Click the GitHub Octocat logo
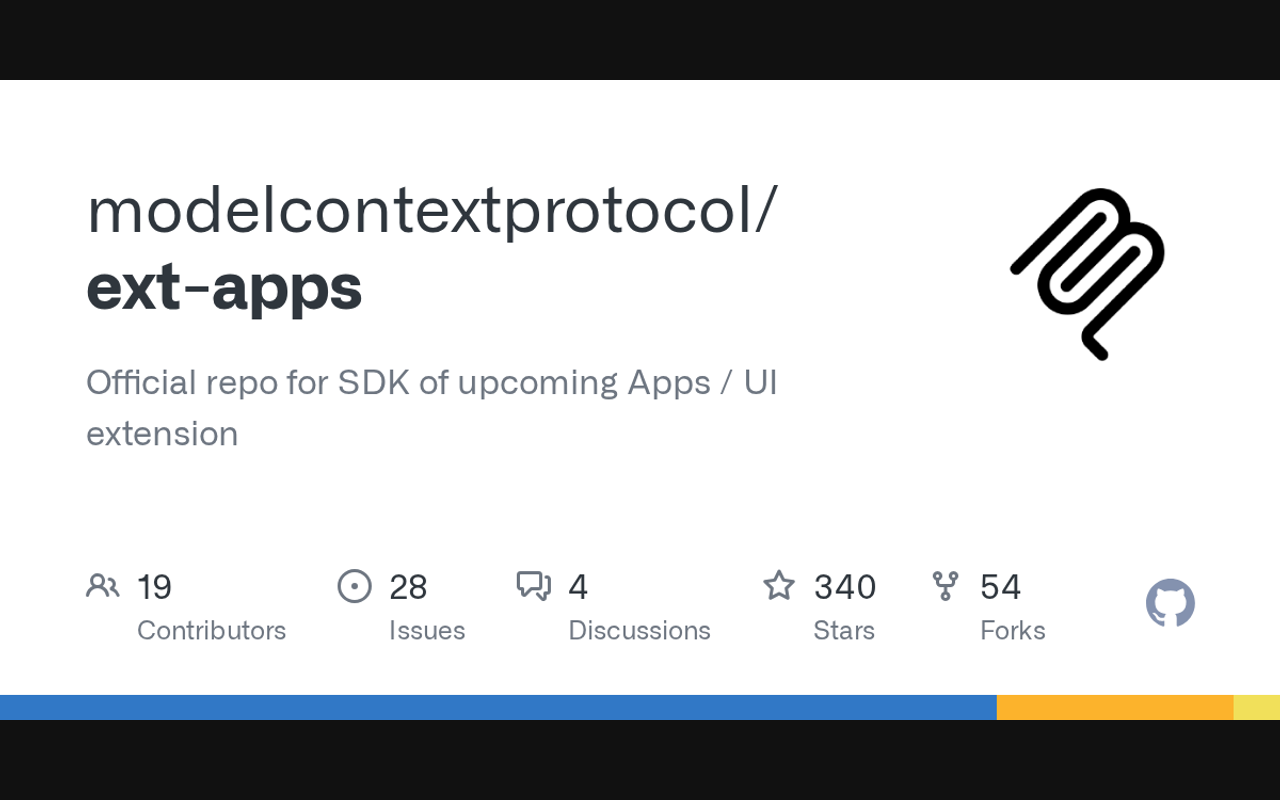Image resolution: width=1280 pixels, height=800 pixels. [1170, 603]
